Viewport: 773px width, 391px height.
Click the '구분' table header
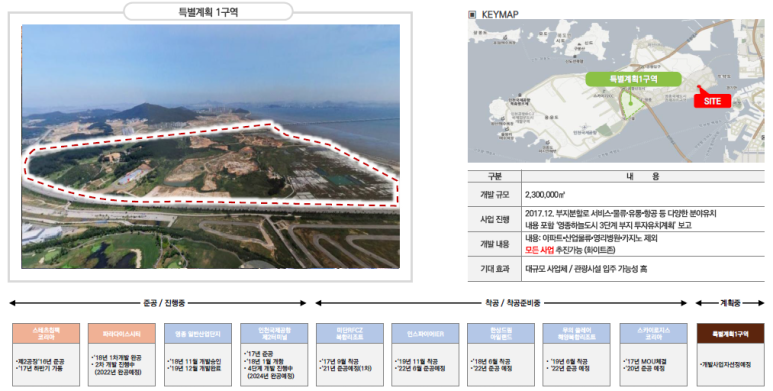click(494, 176)
